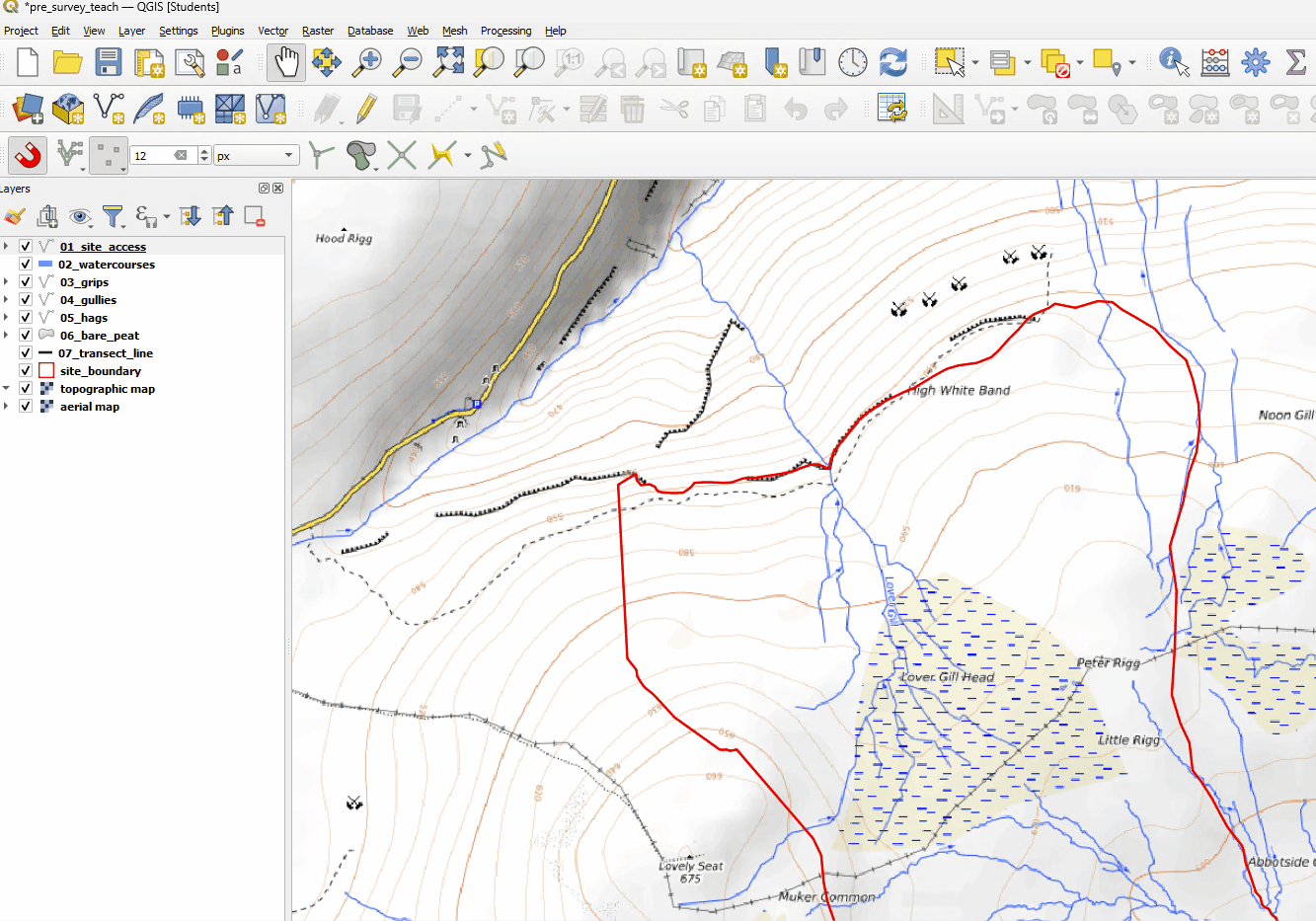Open the layer styling paintbrush panel

pyautogui.click(x=15, y=216)
